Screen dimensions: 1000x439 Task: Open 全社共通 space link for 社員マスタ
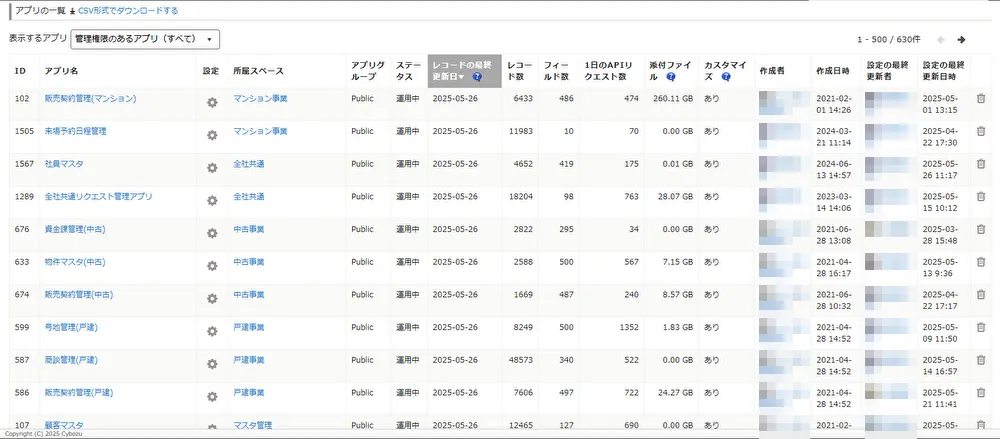click(x=249, y=164)
